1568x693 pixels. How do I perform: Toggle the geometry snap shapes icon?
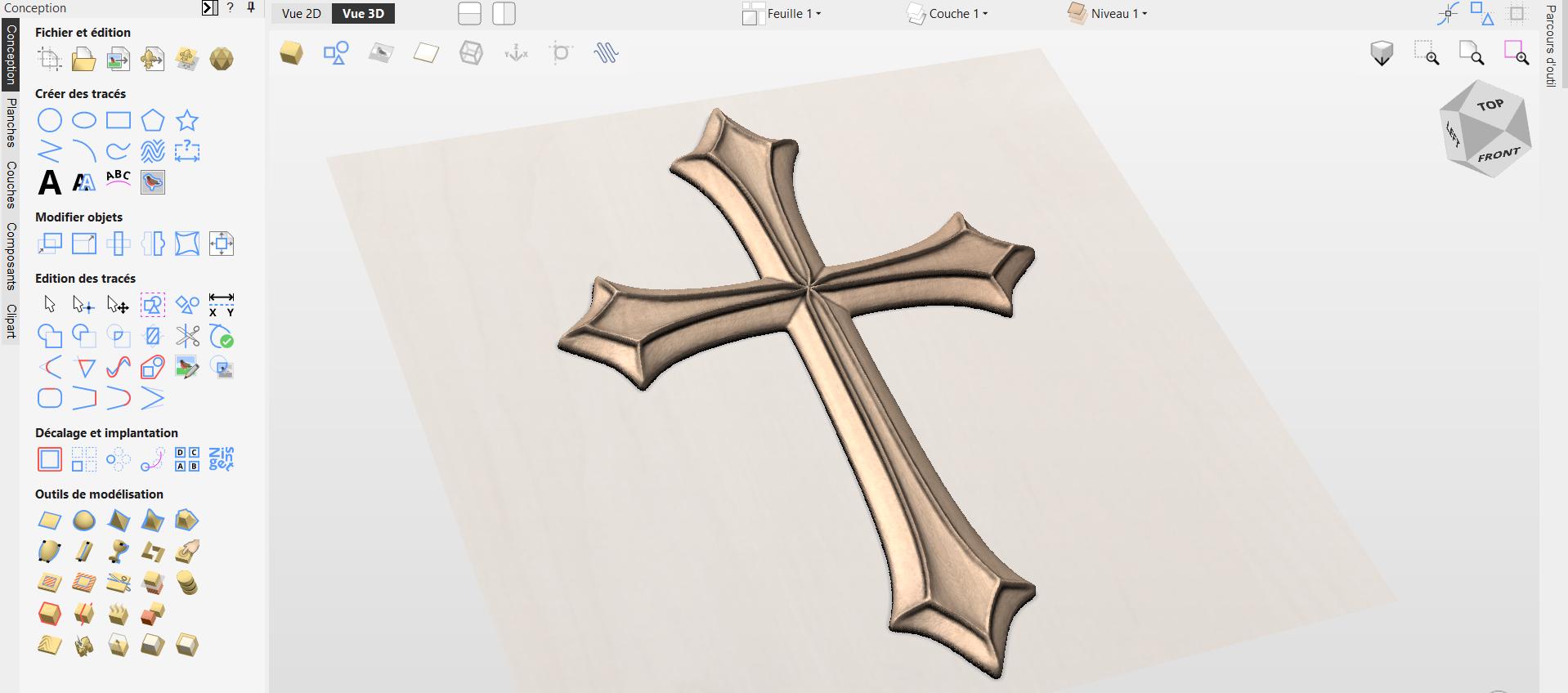point(1482,14)
